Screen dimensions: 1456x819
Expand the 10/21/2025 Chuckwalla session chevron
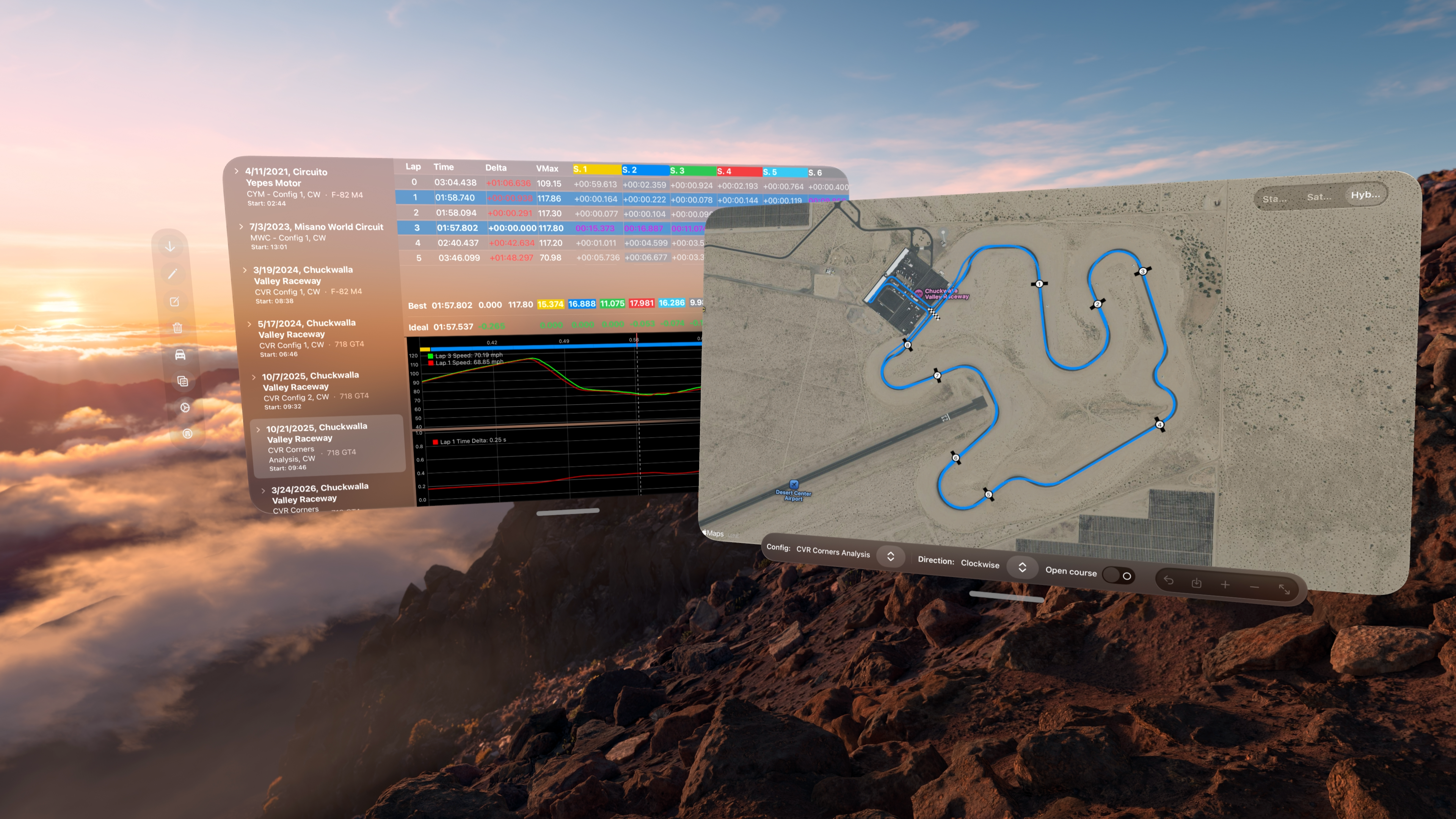(x=258, y=429)
